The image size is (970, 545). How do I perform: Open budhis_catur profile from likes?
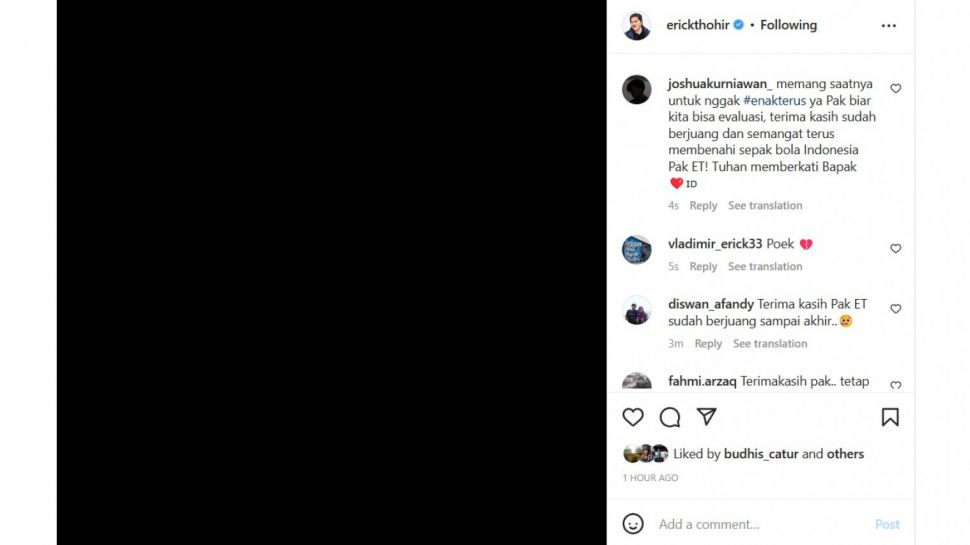(761, 454)
